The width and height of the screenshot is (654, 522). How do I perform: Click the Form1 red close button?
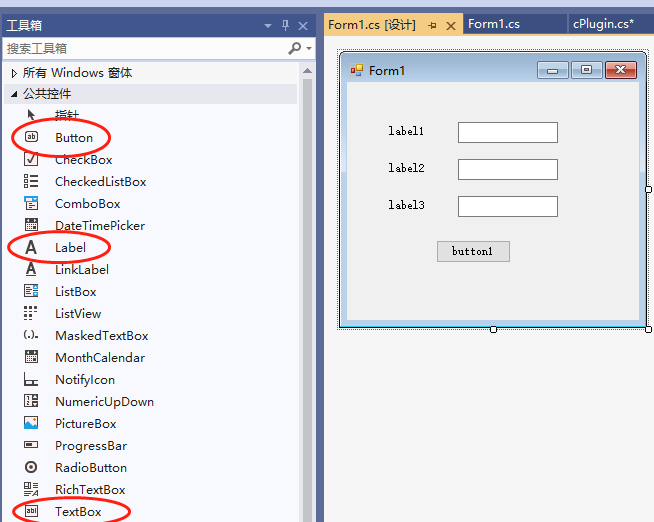coord(621,70)
